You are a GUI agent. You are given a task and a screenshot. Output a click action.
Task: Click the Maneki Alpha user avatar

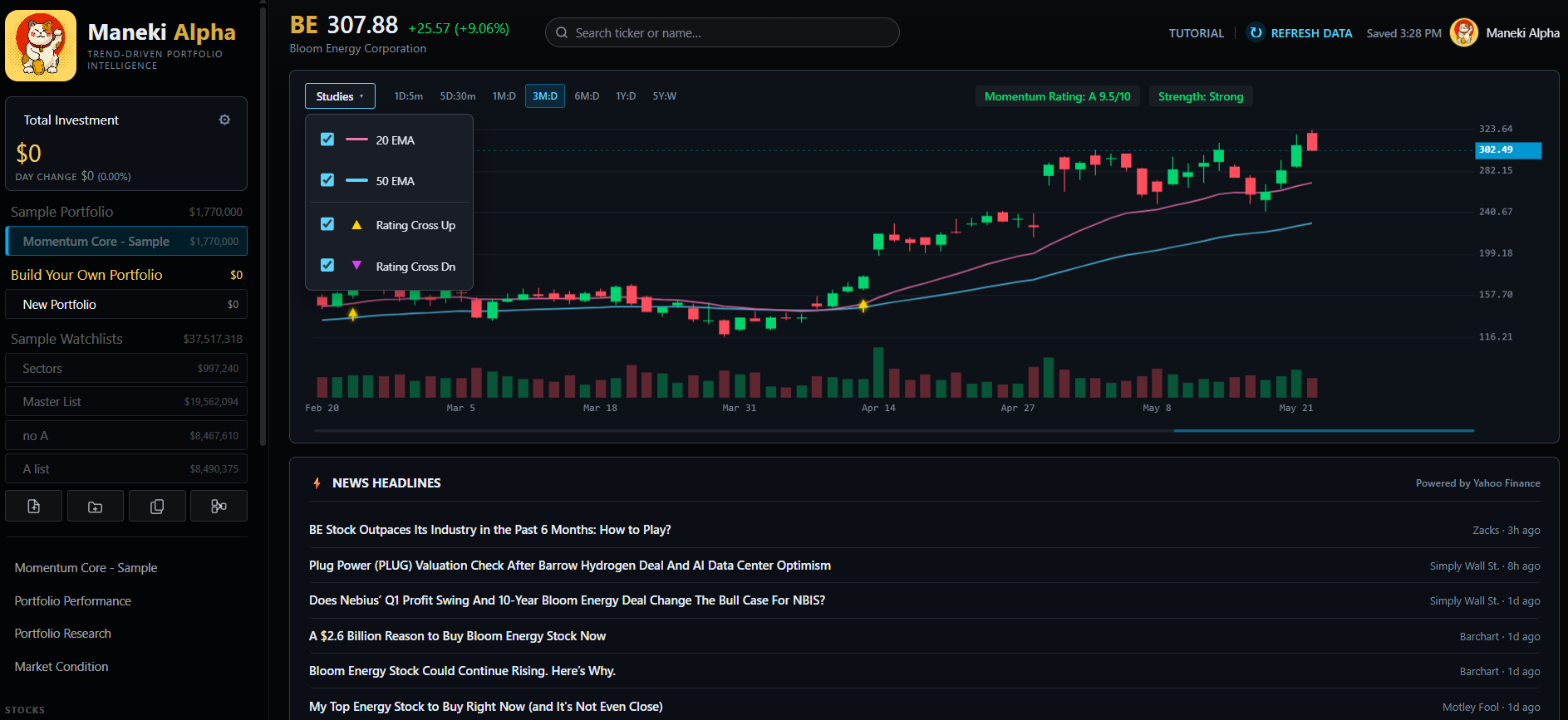[x=1464, y=32]
